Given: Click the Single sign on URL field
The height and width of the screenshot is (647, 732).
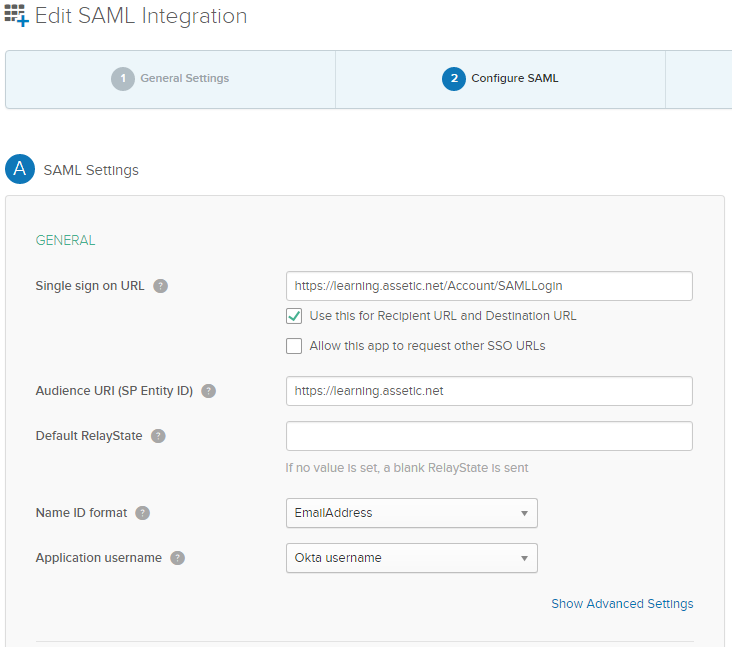Looking at the screenshot, I should click(489, 286).
